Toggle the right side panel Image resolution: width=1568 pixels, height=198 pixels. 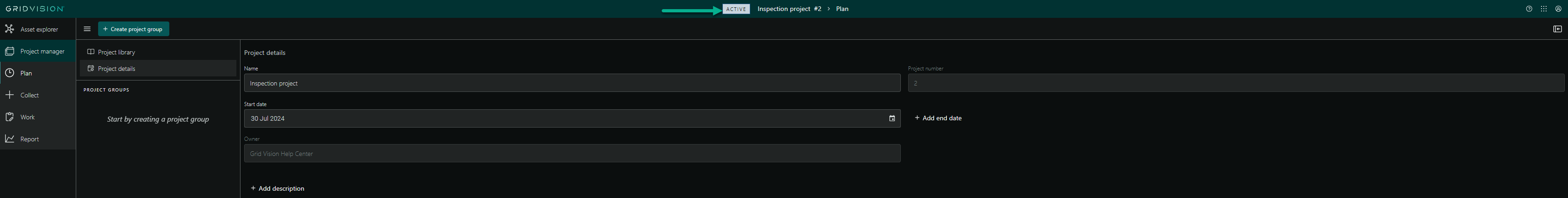pos(1557,29)
